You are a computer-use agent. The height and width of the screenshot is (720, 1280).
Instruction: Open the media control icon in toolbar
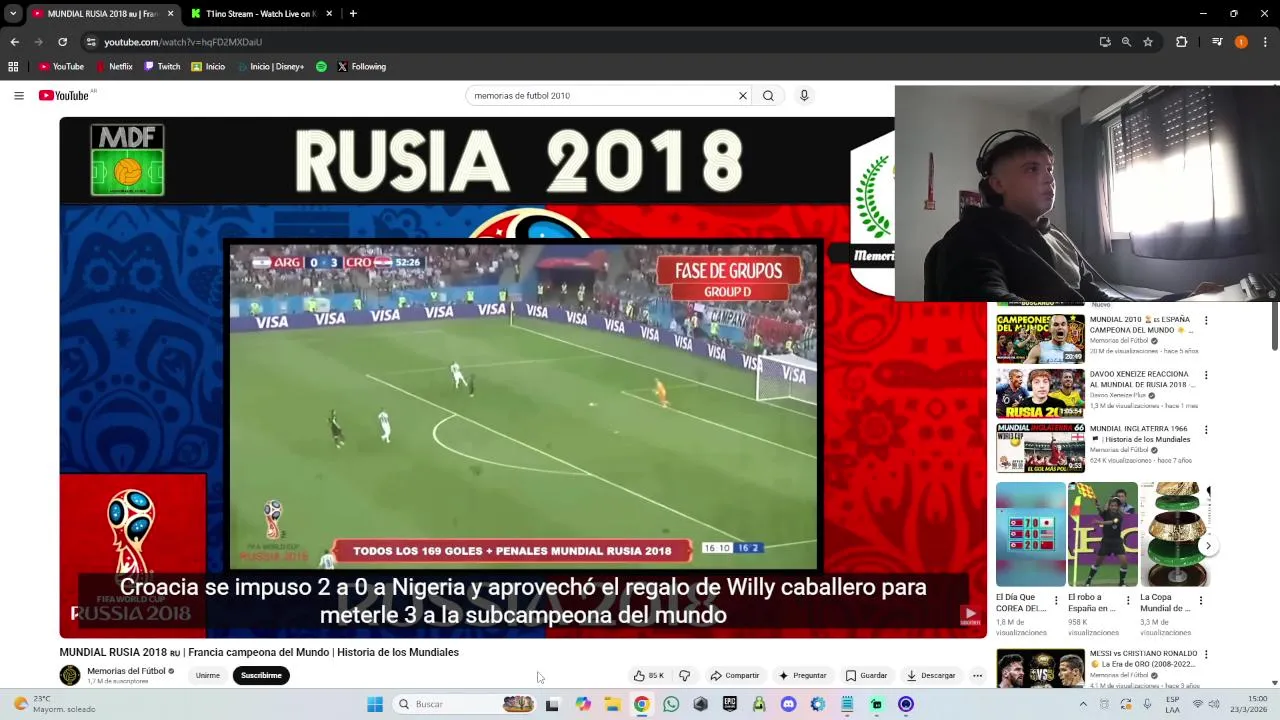[1217, 42]
